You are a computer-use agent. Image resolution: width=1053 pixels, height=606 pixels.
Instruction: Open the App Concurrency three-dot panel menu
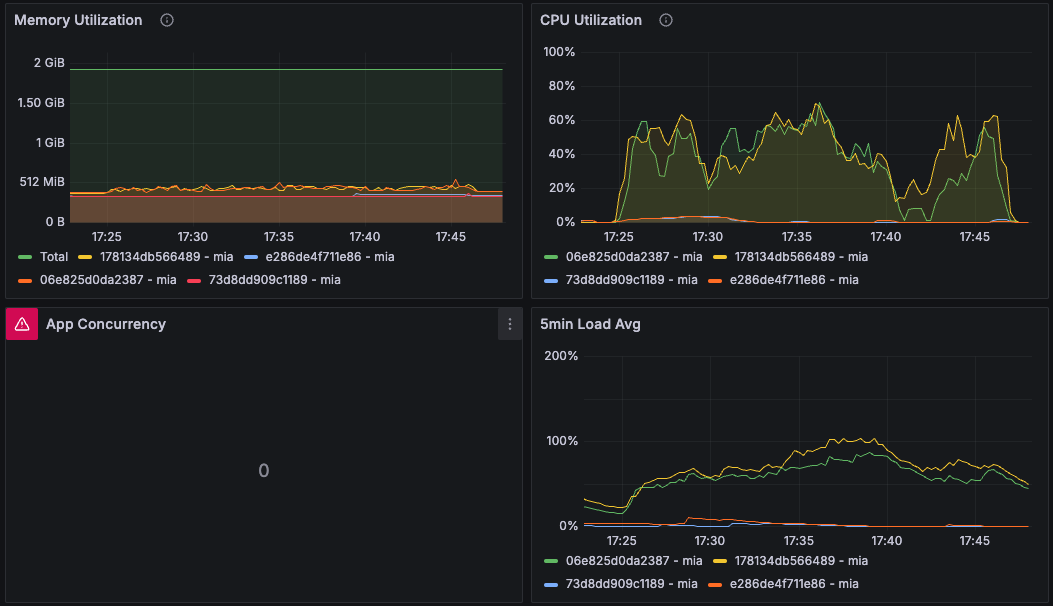pyautogui.click(x=510, y=324)
